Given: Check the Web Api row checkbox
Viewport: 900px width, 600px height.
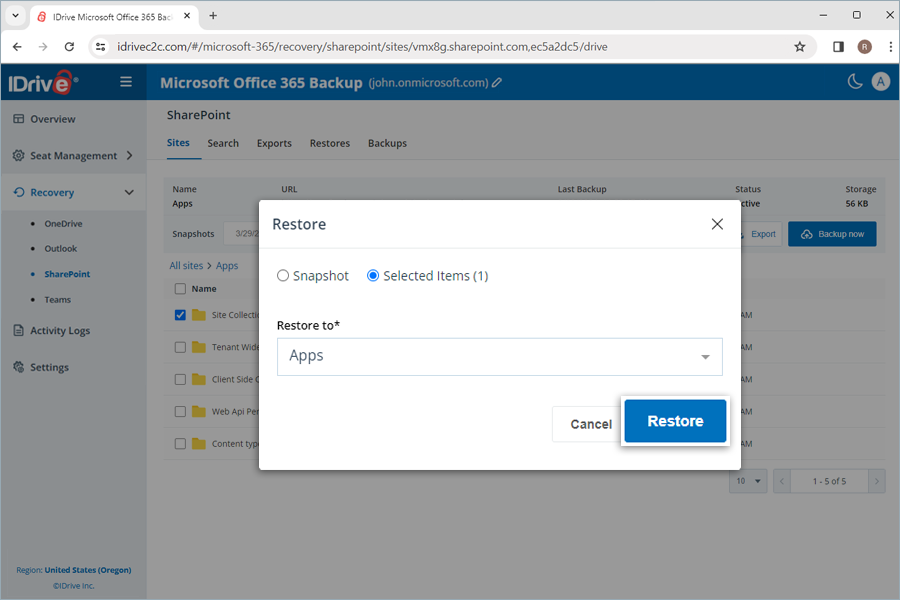Looking at the screenshot, I should (180, 411).
